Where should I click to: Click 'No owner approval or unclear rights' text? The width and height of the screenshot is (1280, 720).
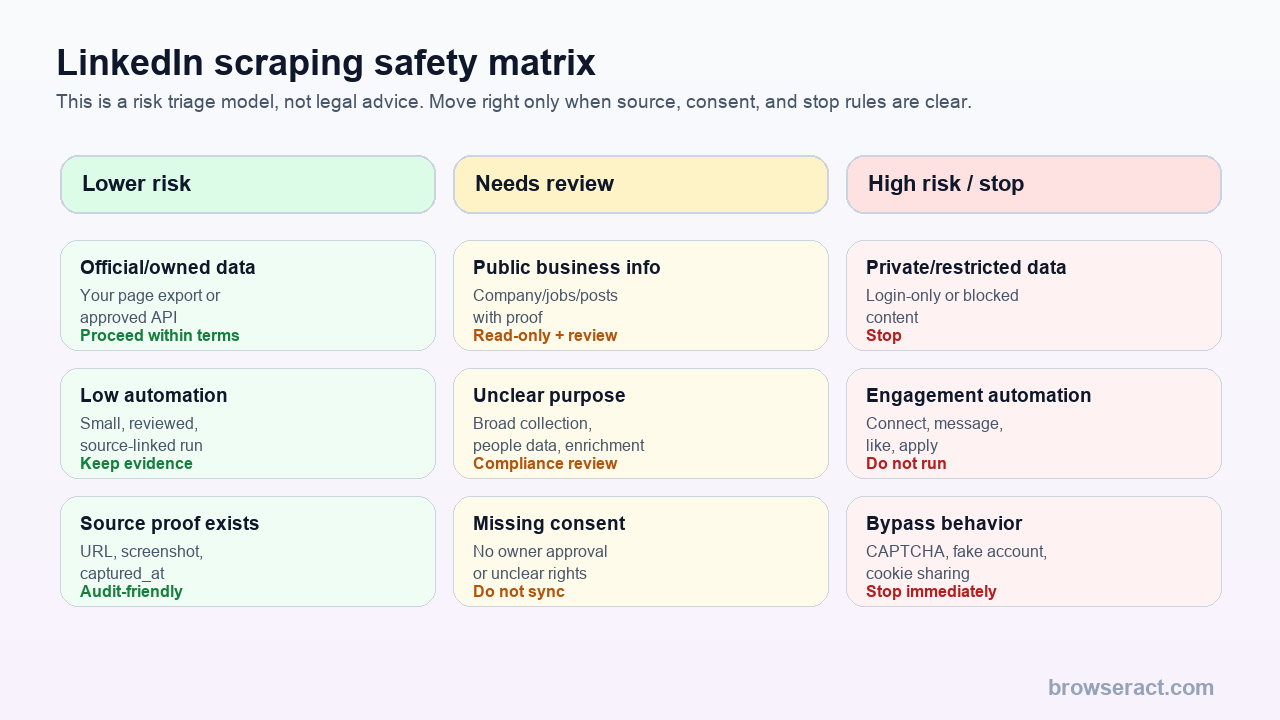(x=540, y=563)
